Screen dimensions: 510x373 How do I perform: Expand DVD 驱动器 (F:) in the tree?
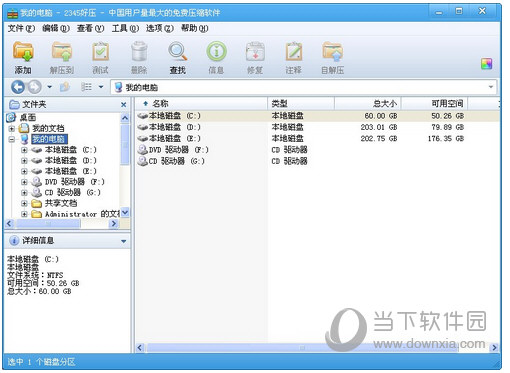coord(24,182)
